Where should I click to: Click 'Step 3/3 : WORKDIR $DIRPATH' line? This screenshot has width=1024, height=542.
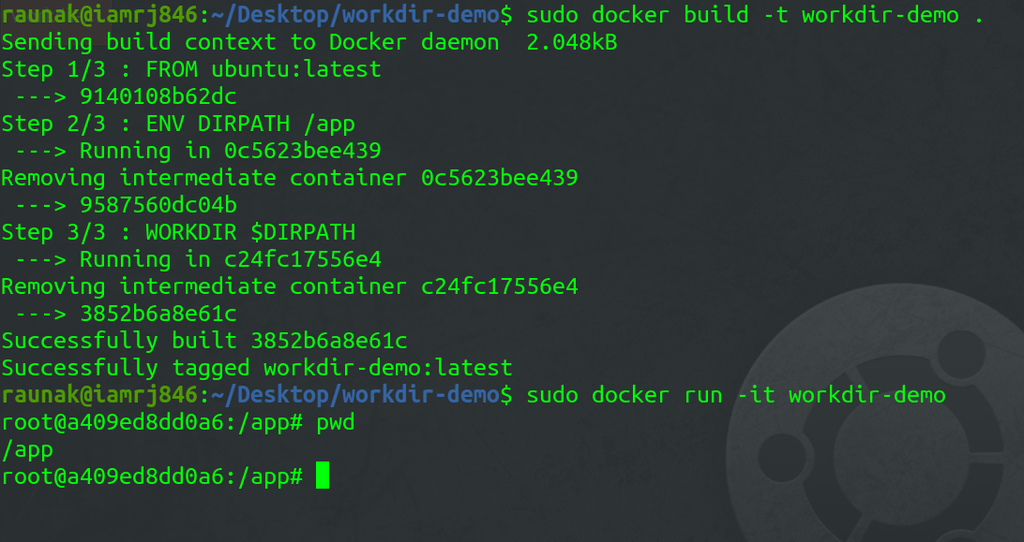[x=178, y=232]
